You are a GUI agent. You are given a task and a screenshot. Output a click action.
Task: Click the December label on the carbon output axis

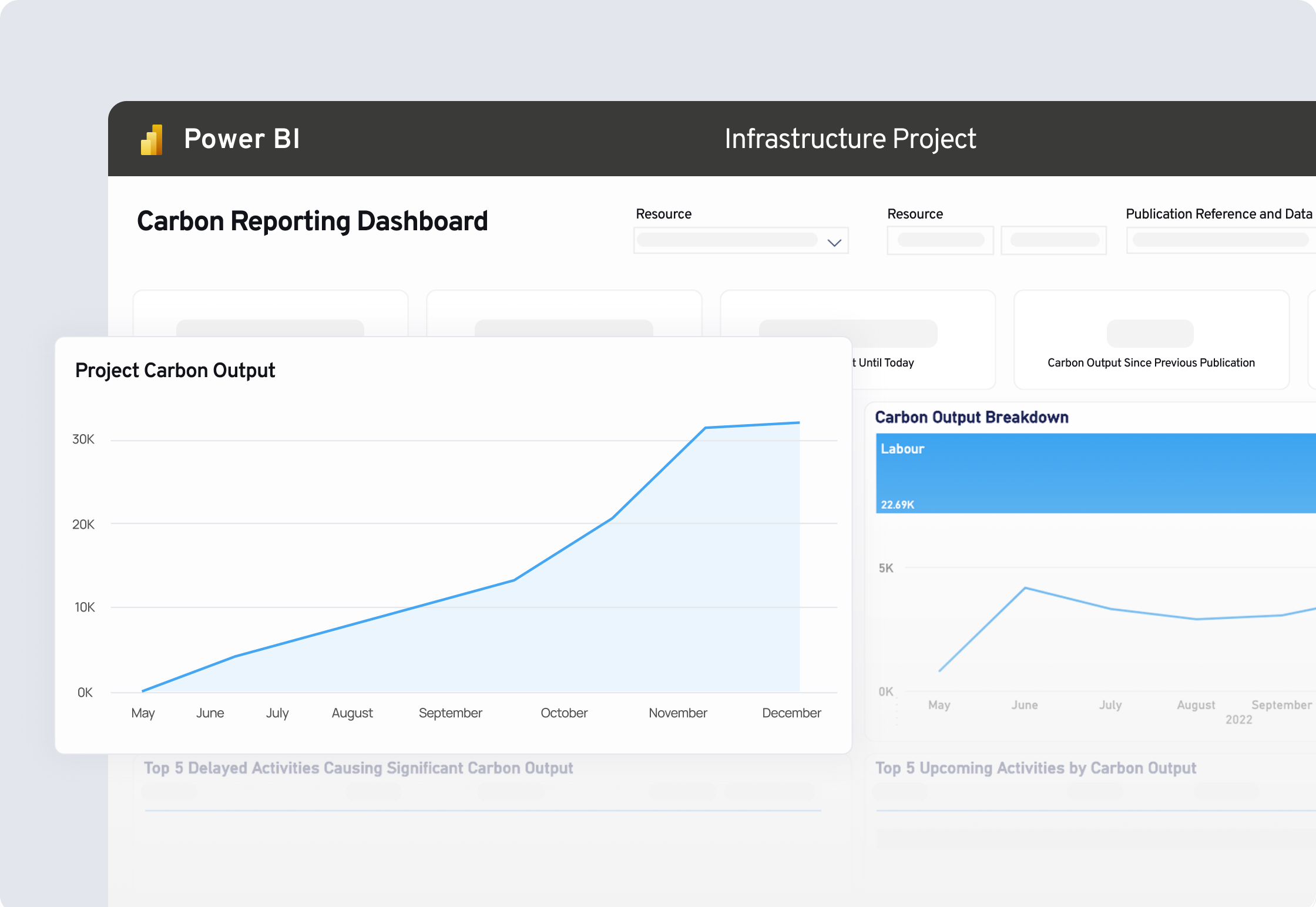(791, 713)
